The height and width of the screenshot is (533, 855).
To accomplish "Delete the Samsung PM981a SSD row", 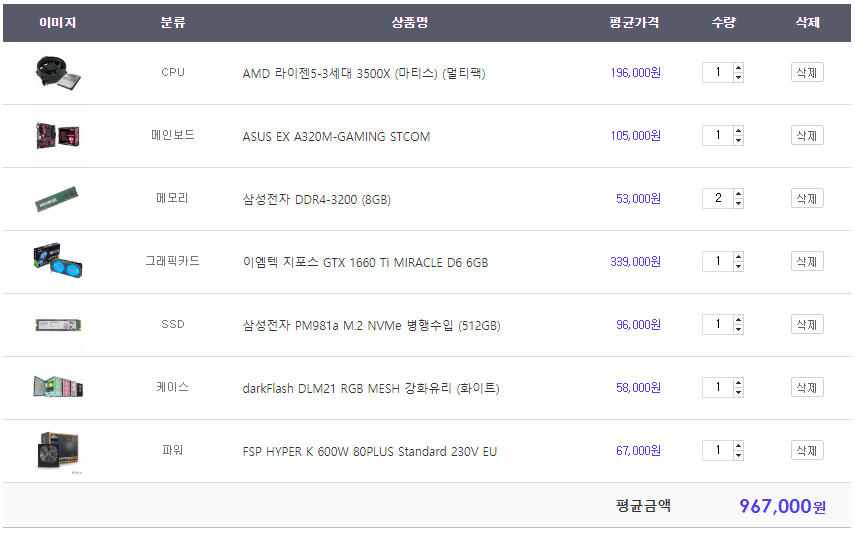I will coord(807,325).
